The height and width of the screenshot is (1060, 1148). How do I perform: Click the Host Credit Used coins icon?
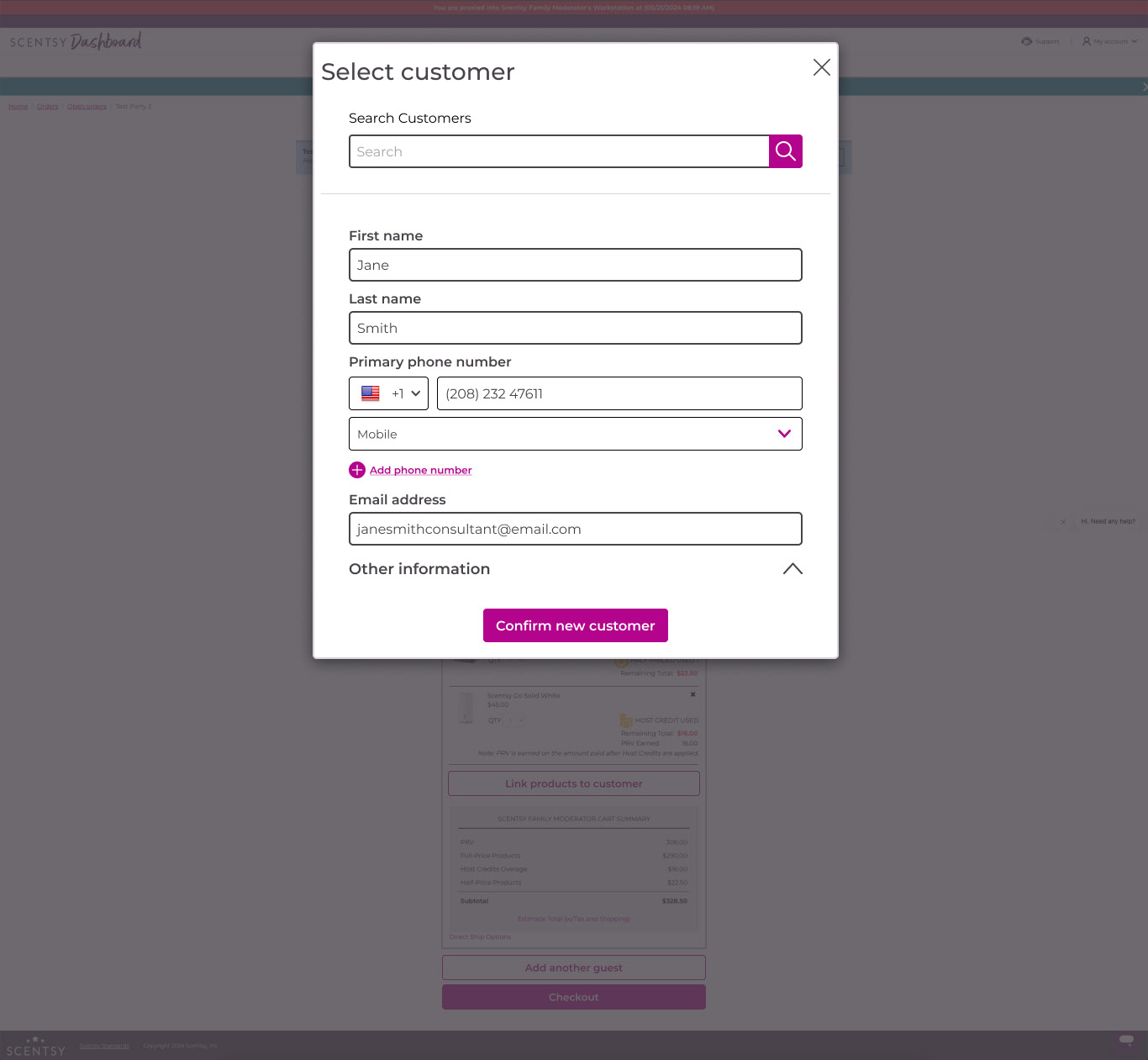point(626,720)
